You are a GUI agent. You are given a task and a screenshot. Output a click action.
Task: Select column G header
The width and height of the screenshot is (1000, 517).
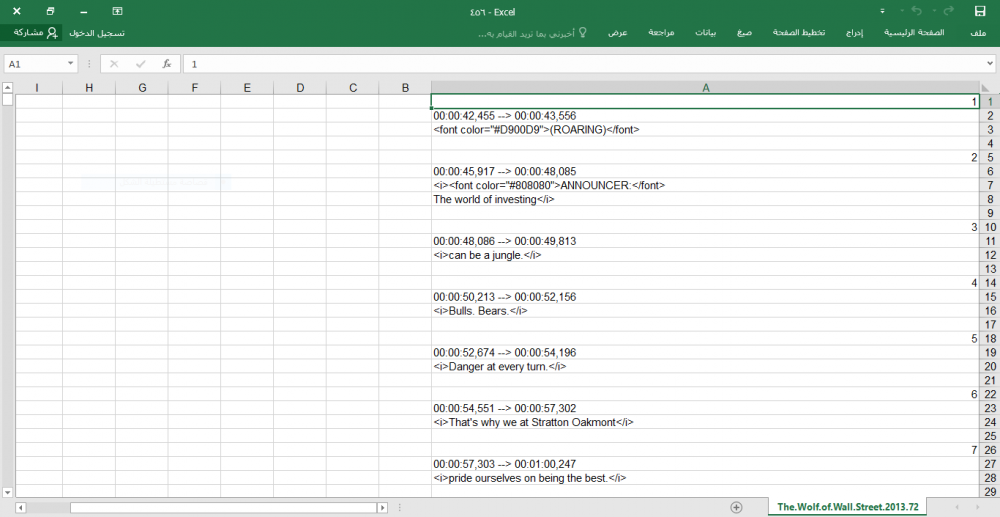tap(142, 88)
